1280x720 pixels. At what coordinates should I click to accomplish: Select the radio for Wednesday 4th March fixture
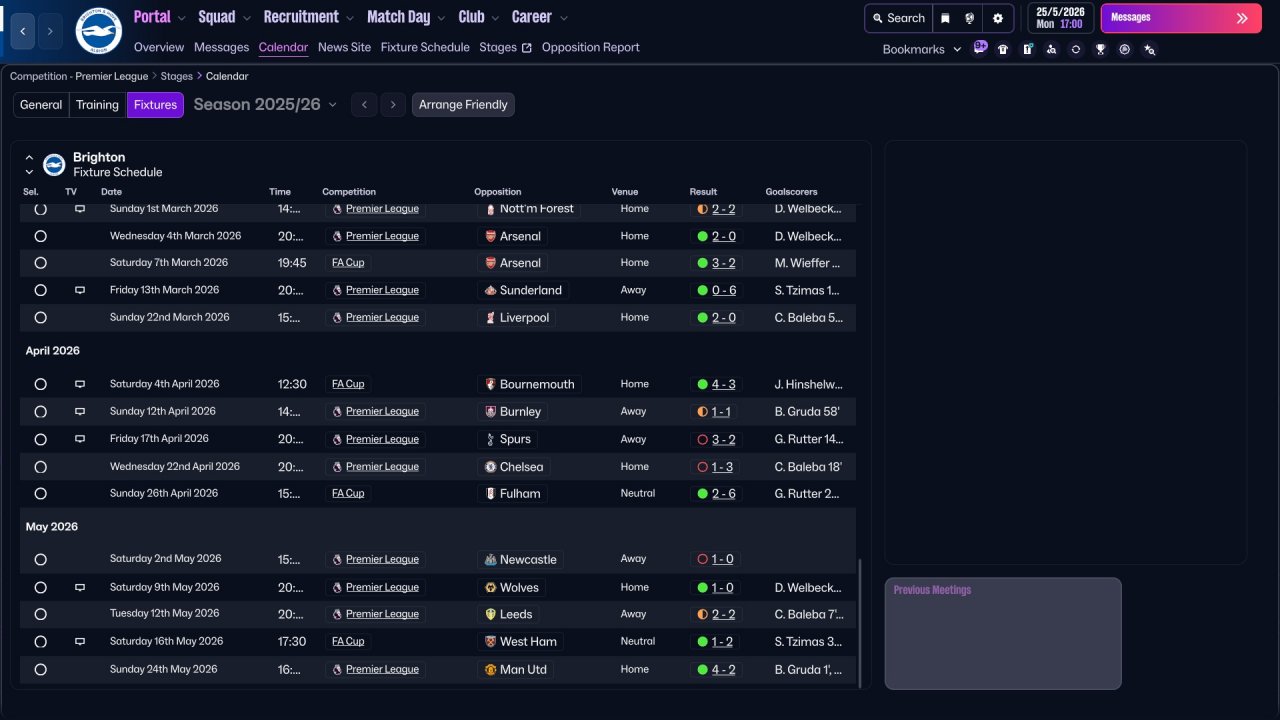40,236
